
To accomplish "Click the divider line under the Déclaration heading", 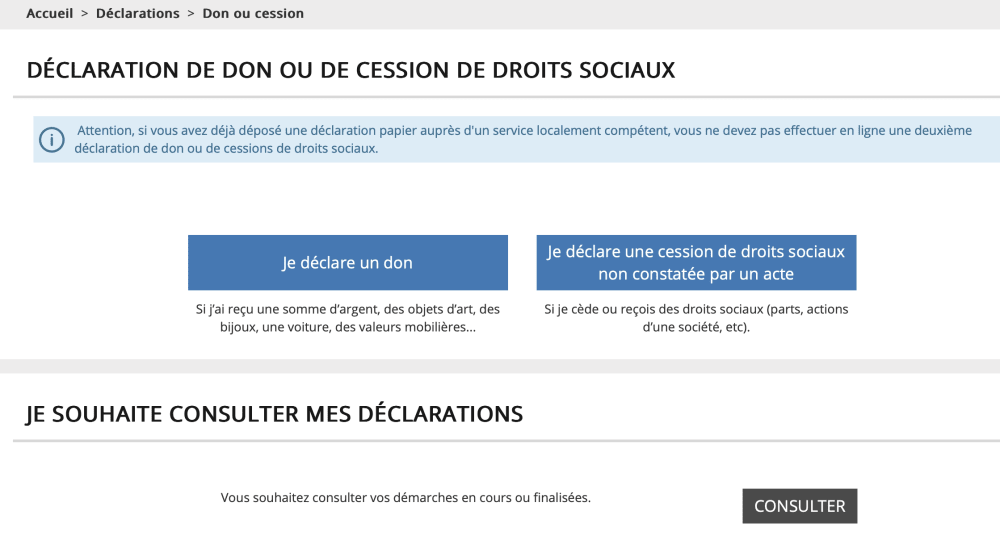I will click(x=500, y=97).
